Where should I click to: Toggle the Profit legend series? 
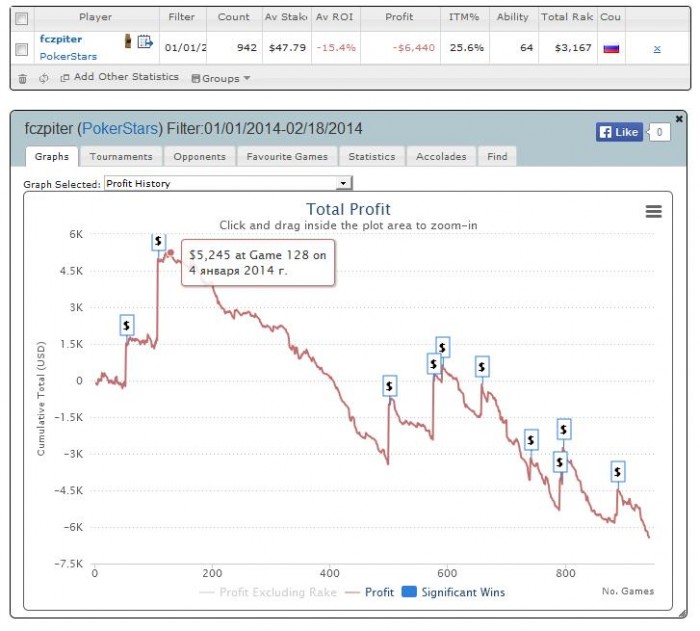tap(370, 592)
